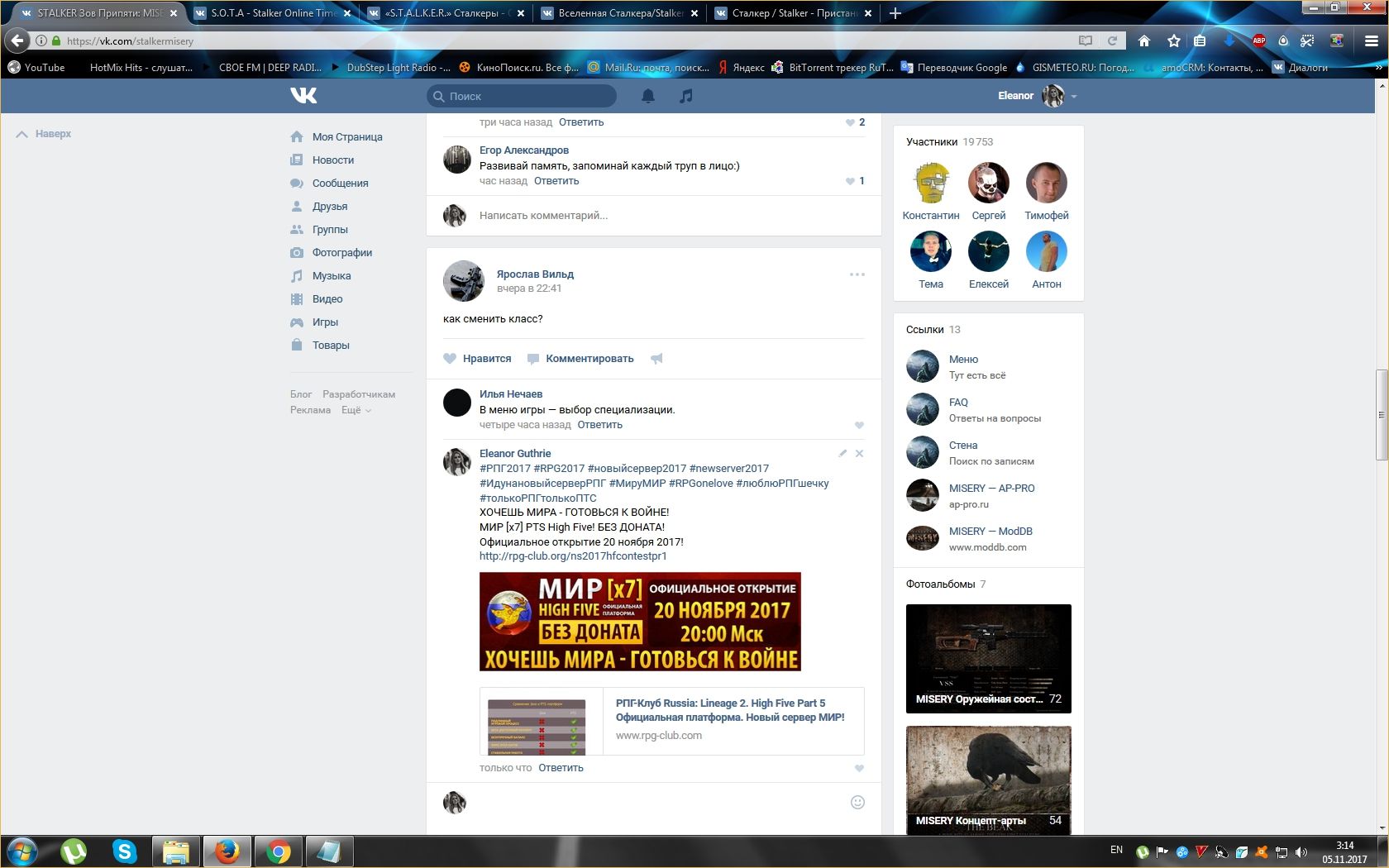Open Firefox hamburger menu
1389x868 pixels.
(x=1371, y=41)
